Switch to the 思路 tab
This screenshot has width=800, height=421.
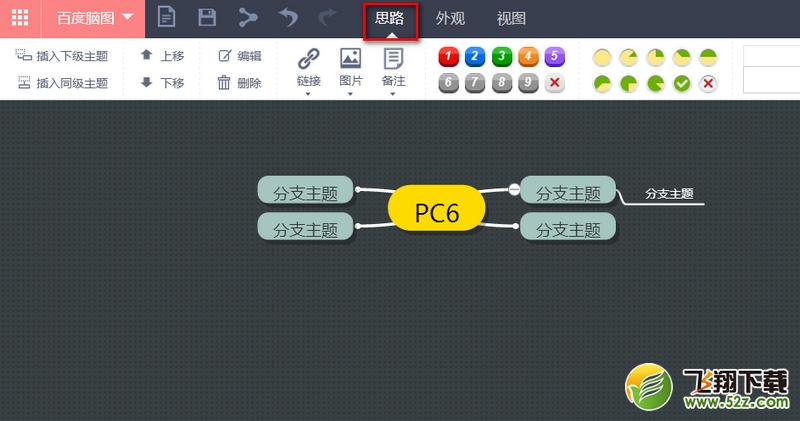390,19
